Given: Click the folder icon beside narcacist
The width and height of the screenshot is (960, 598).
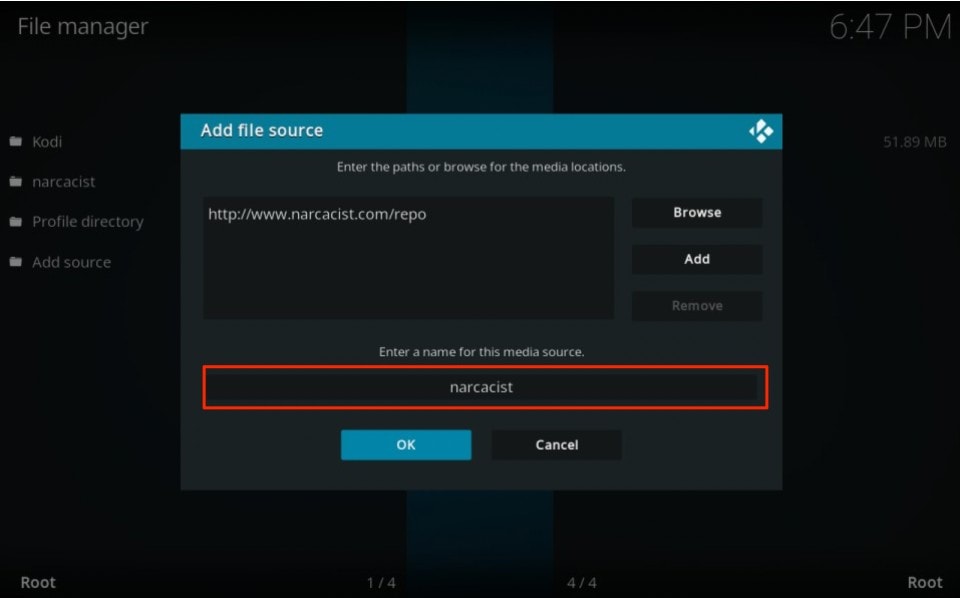Looking at the screenshot, I should pos(16,181).
